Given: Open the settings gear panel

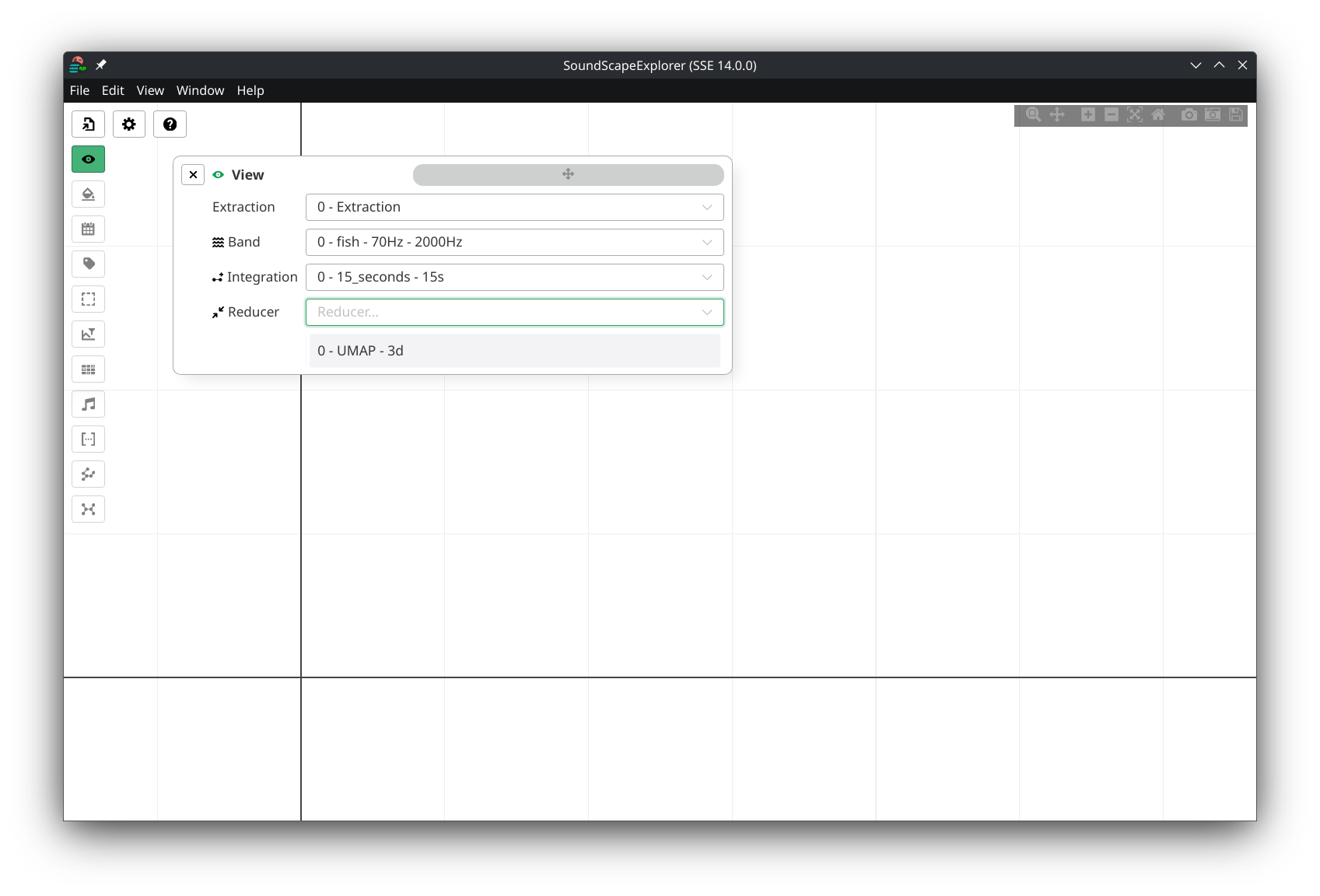Looking at the screenshot, I should [x=129, y=124].
